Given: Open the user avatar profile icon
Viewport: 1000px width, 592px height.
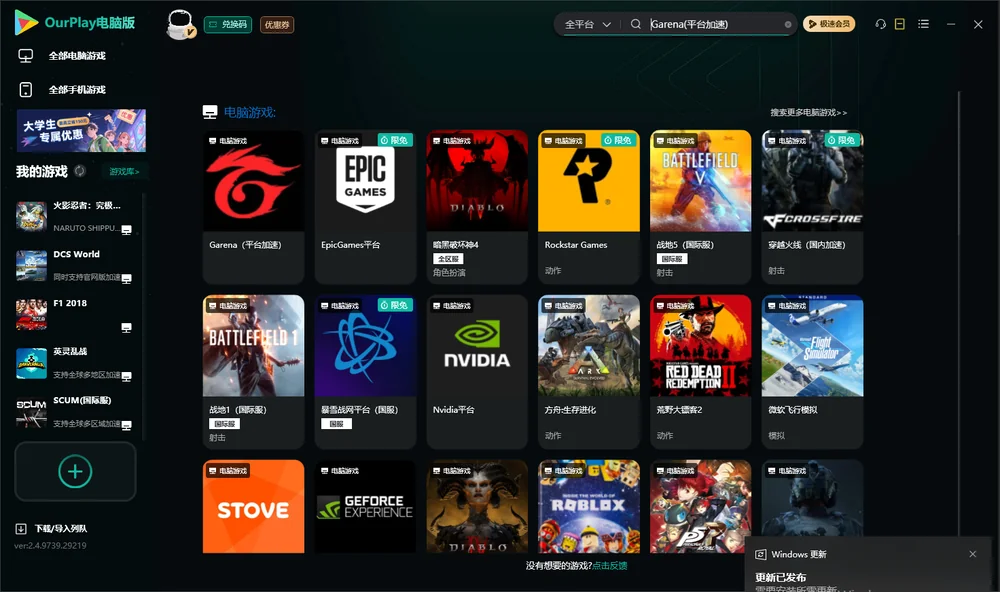Looking at the screenshot, I should (x=180, y=24).
